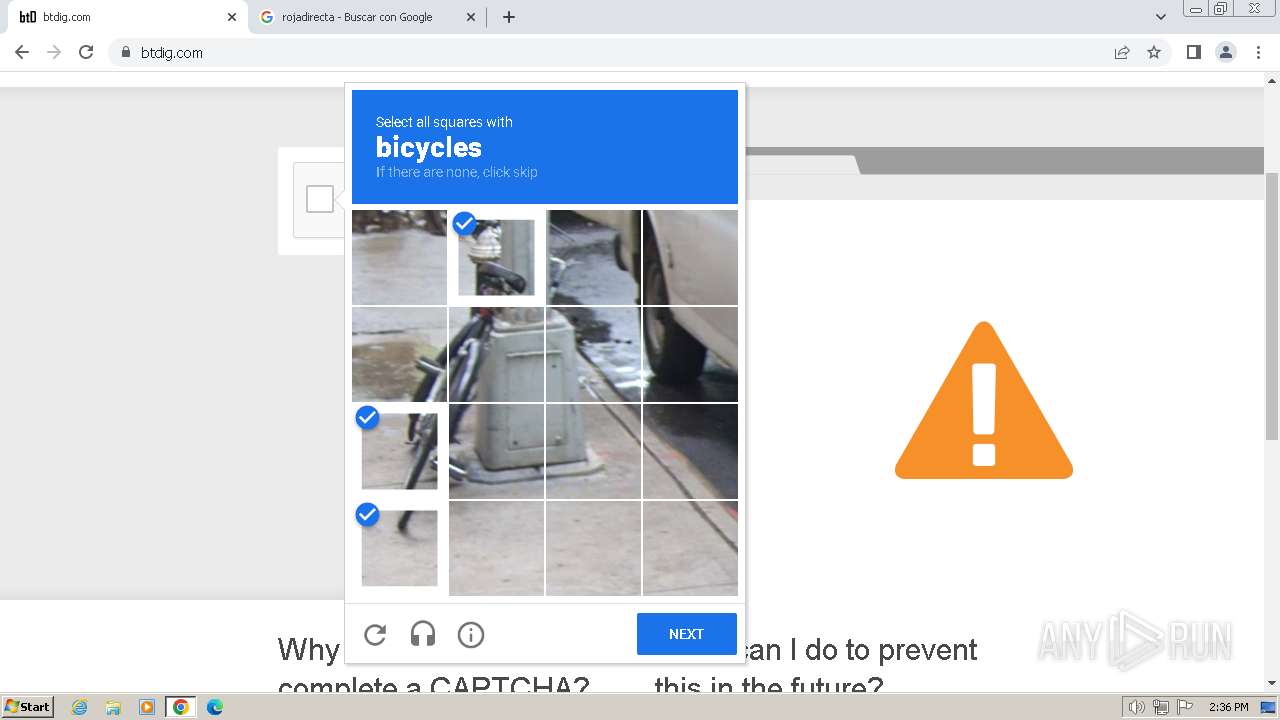View site information lock icon
Screen dimensions: 1280x720
tap(125, 52)
